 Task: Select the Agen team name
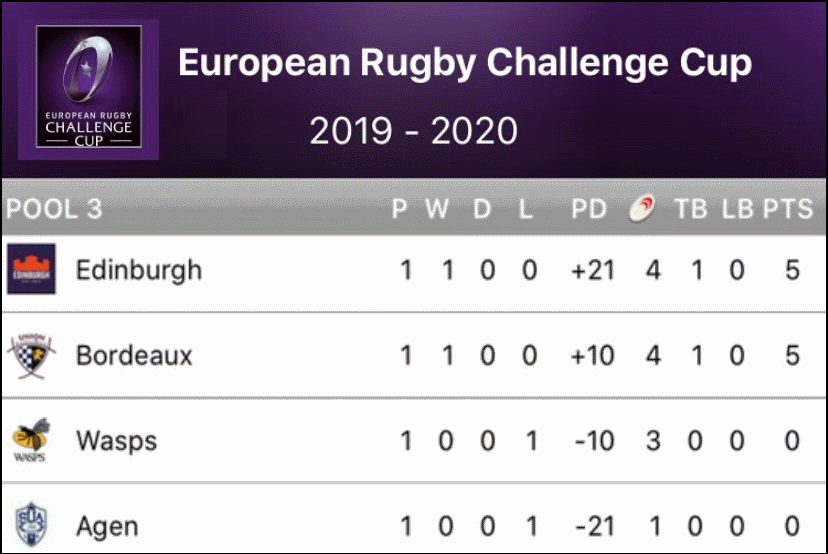coord(107,527)
